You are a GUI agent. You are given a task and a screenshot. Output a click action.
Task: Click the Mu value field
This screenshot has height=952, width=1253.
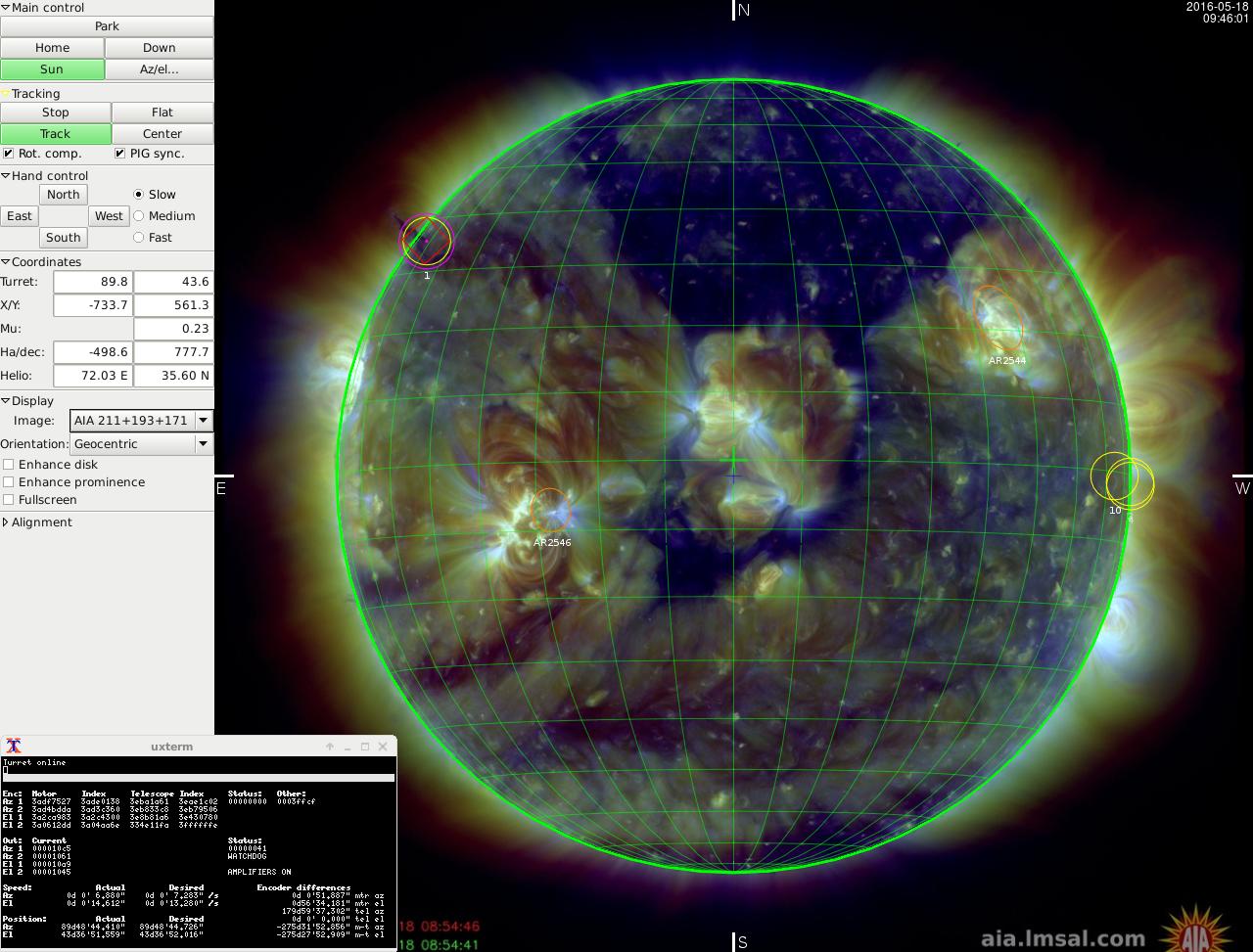[x=172, y=329]
